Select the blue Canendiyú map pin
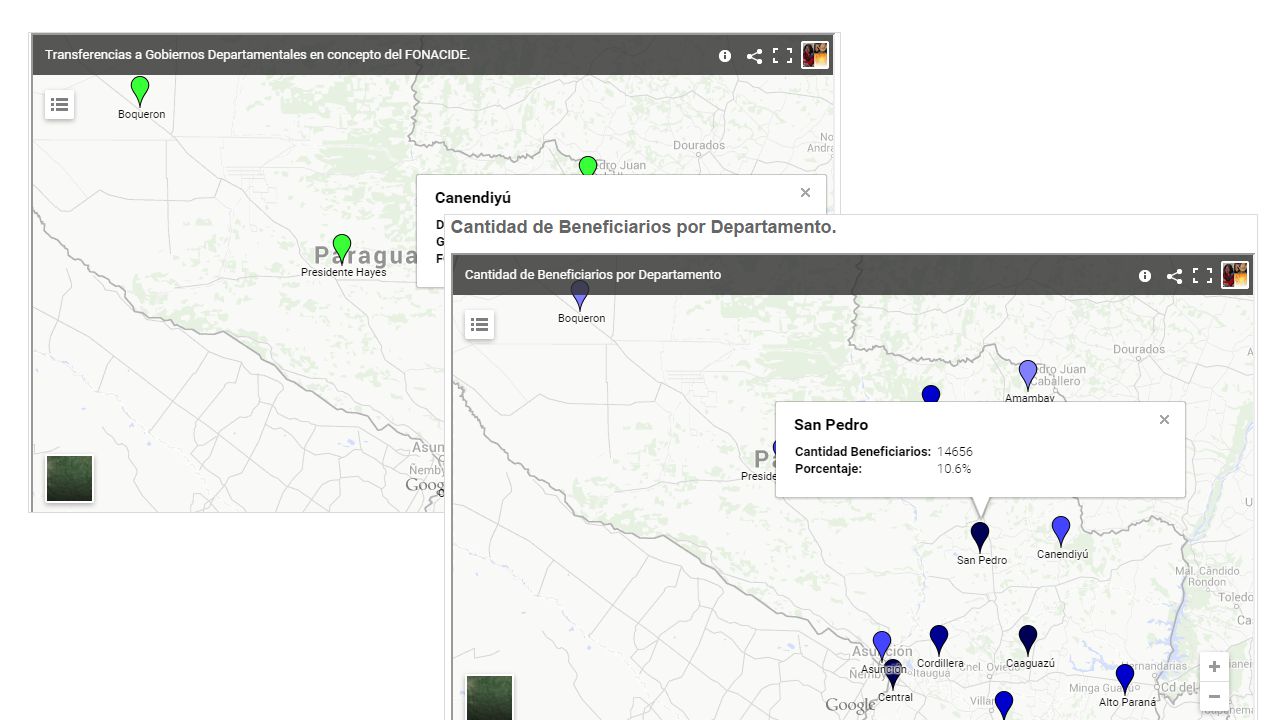This screenshot has width=1280, height=720. click(1061, 531)
